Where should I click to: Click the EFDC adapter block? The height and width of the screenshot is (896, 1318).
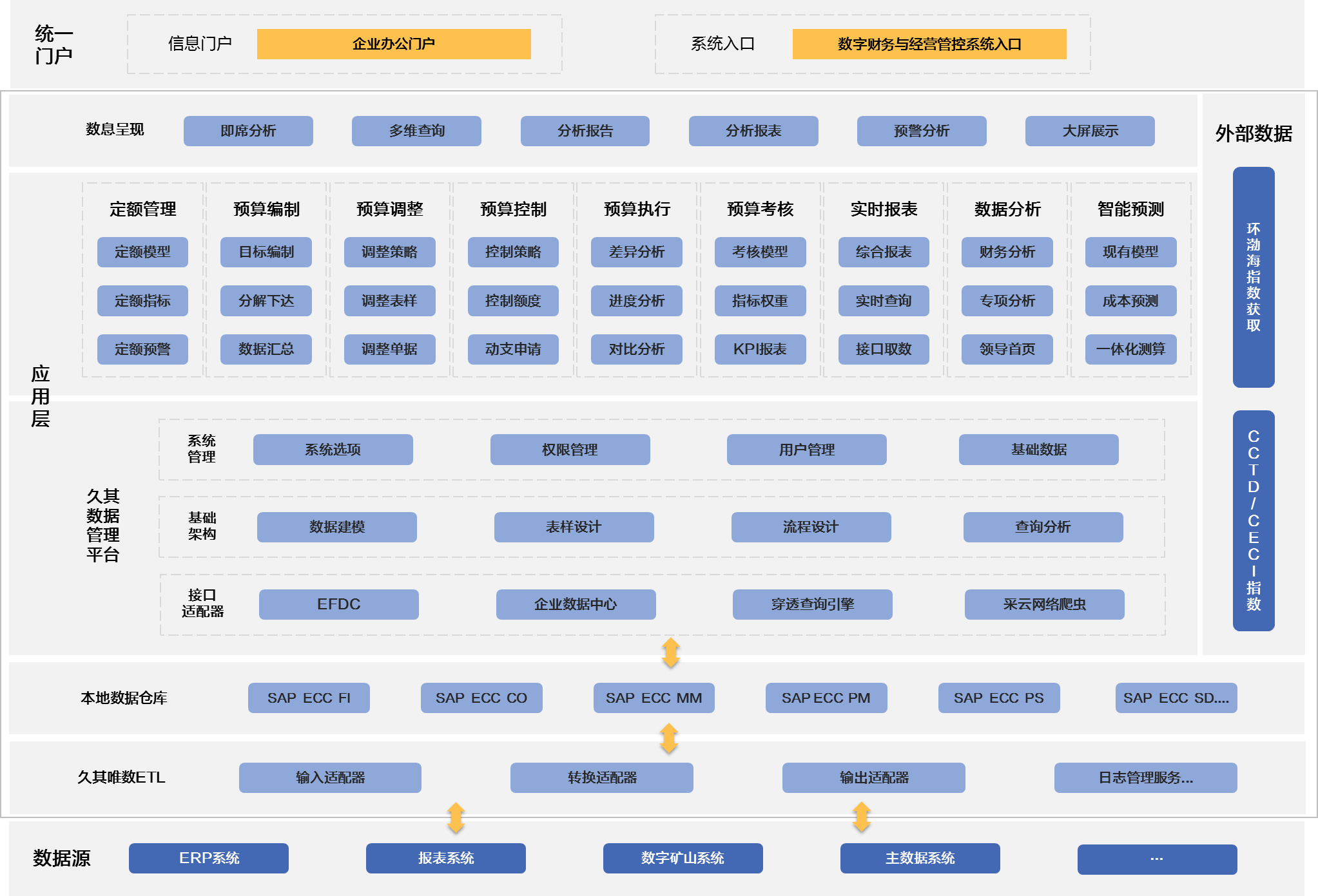(x=338, y=604)
